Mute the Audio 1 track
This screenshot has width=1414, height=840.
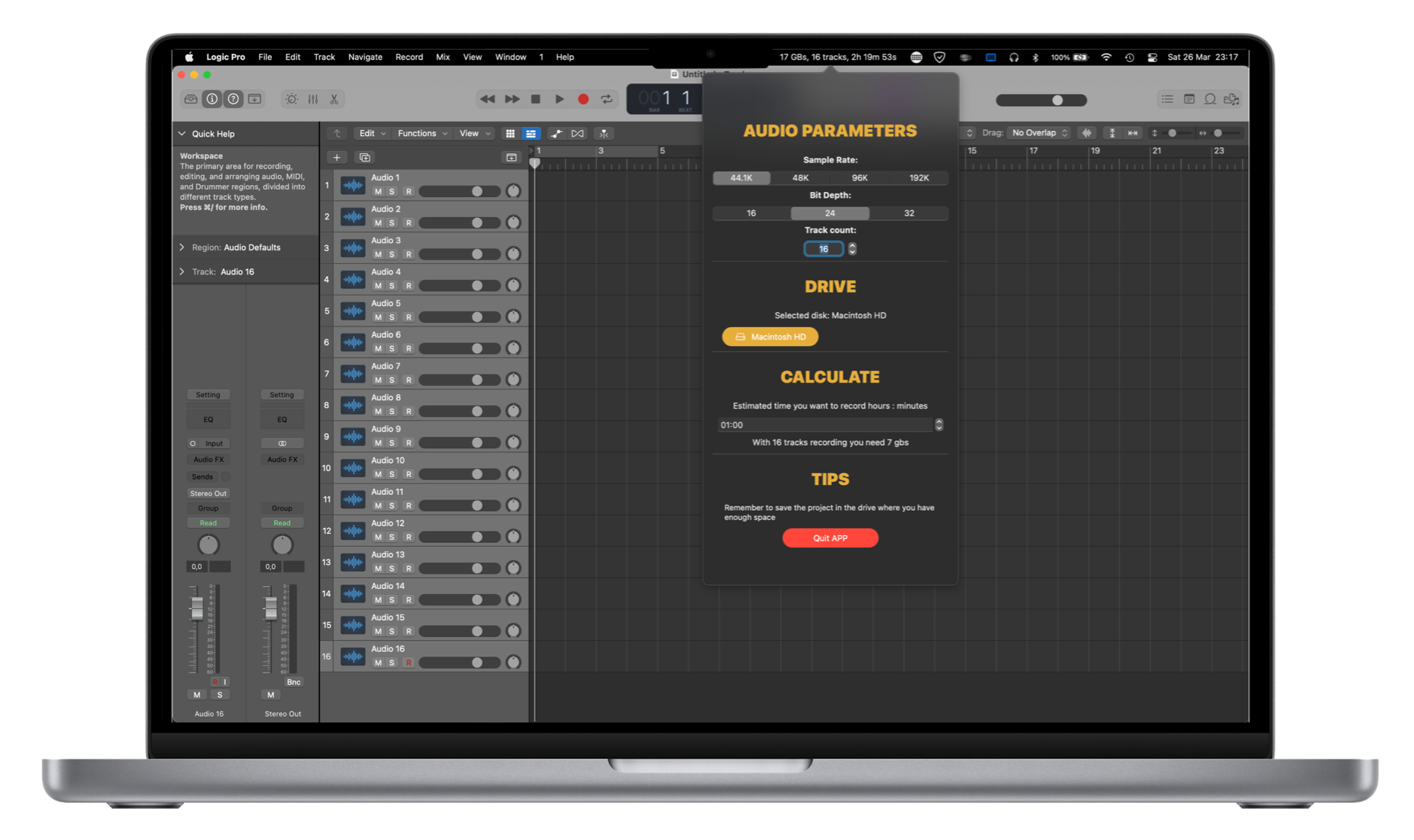(x=378, y=192)
